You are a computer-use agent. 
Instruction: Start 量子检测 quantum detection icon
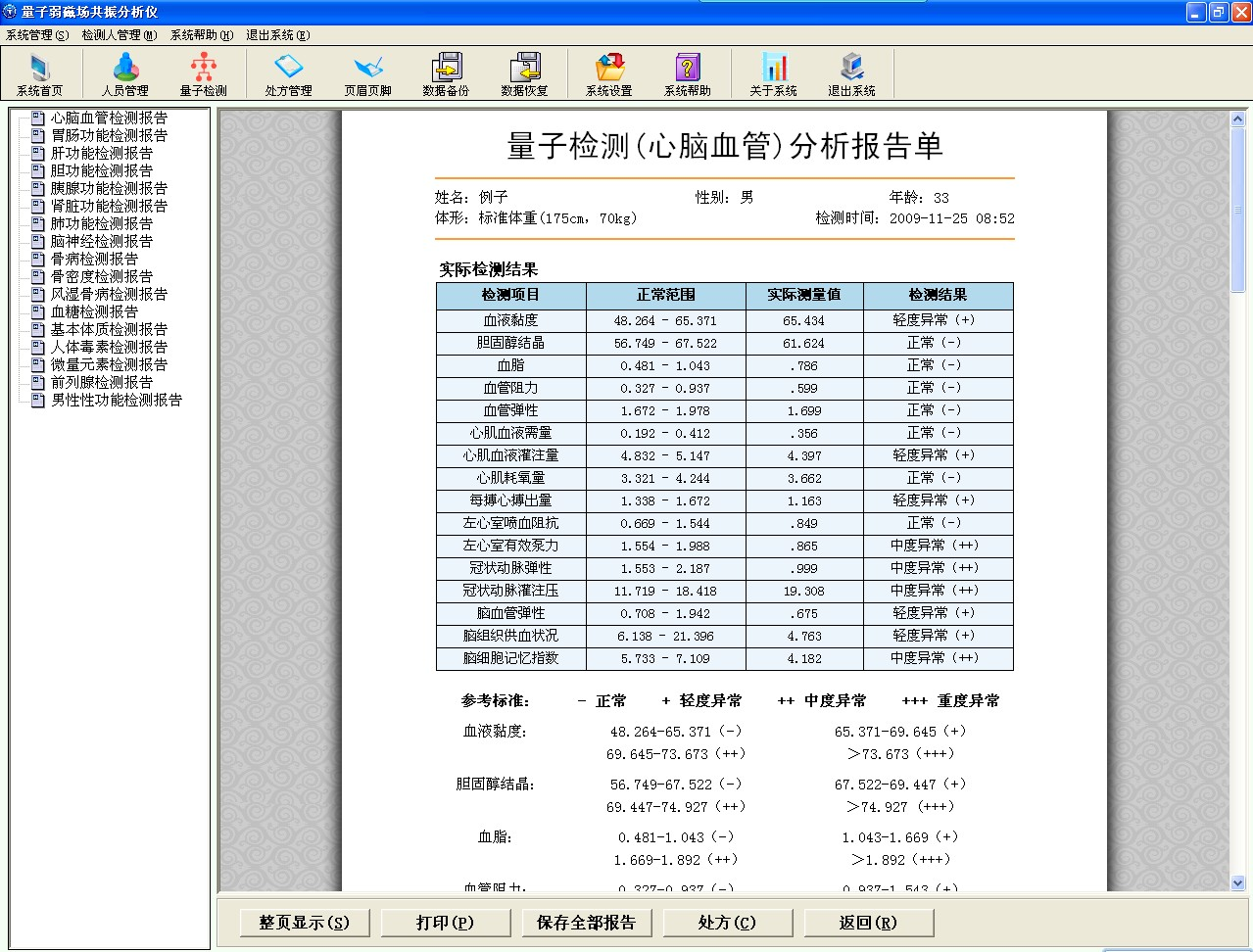point(203,73)
